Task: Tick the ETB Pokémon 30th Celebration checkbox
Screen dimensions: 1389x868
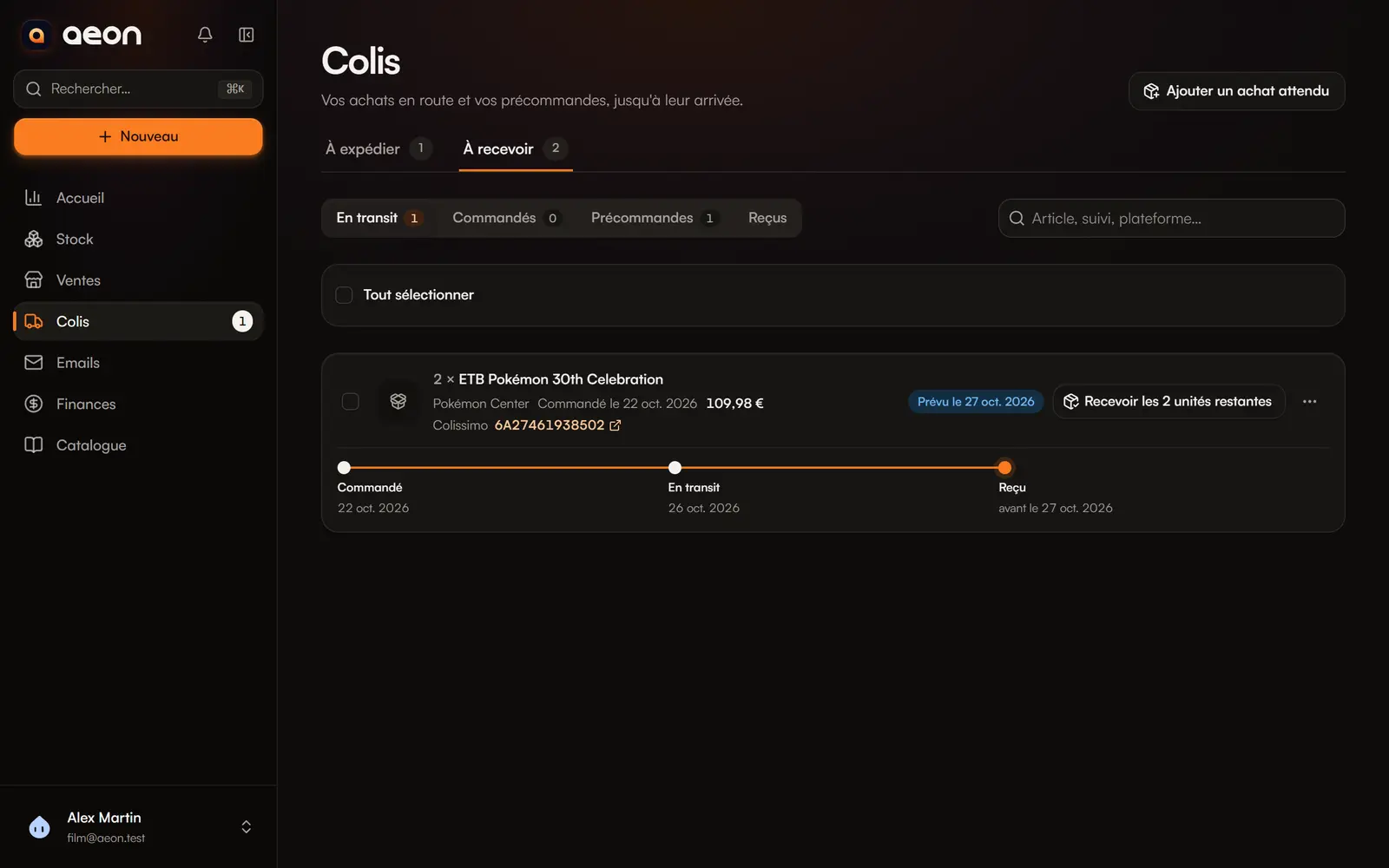Action: click(351, 401)
